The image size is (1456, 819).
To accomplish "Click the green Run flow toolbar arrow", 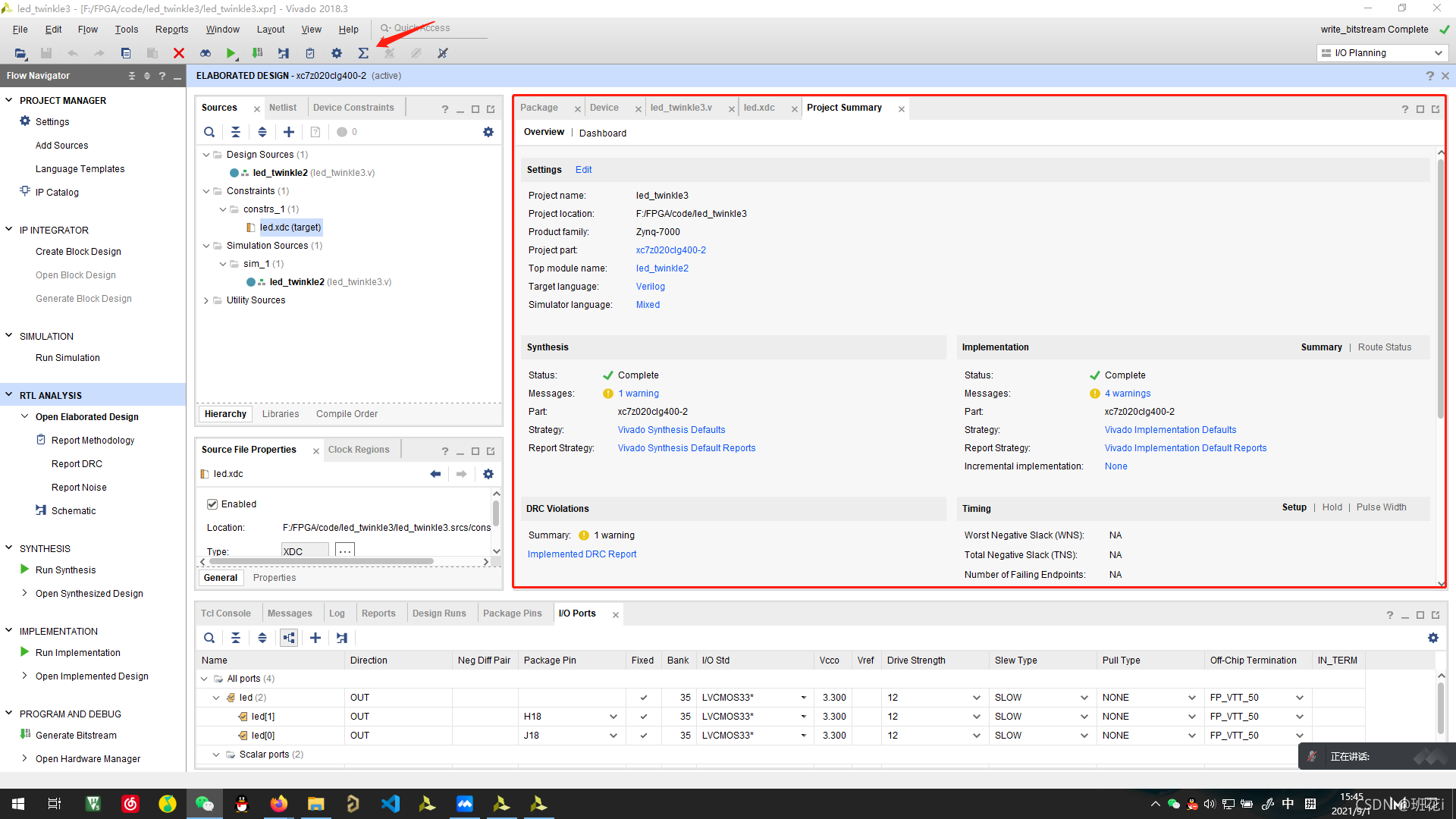I will click(x=231, y=53).
